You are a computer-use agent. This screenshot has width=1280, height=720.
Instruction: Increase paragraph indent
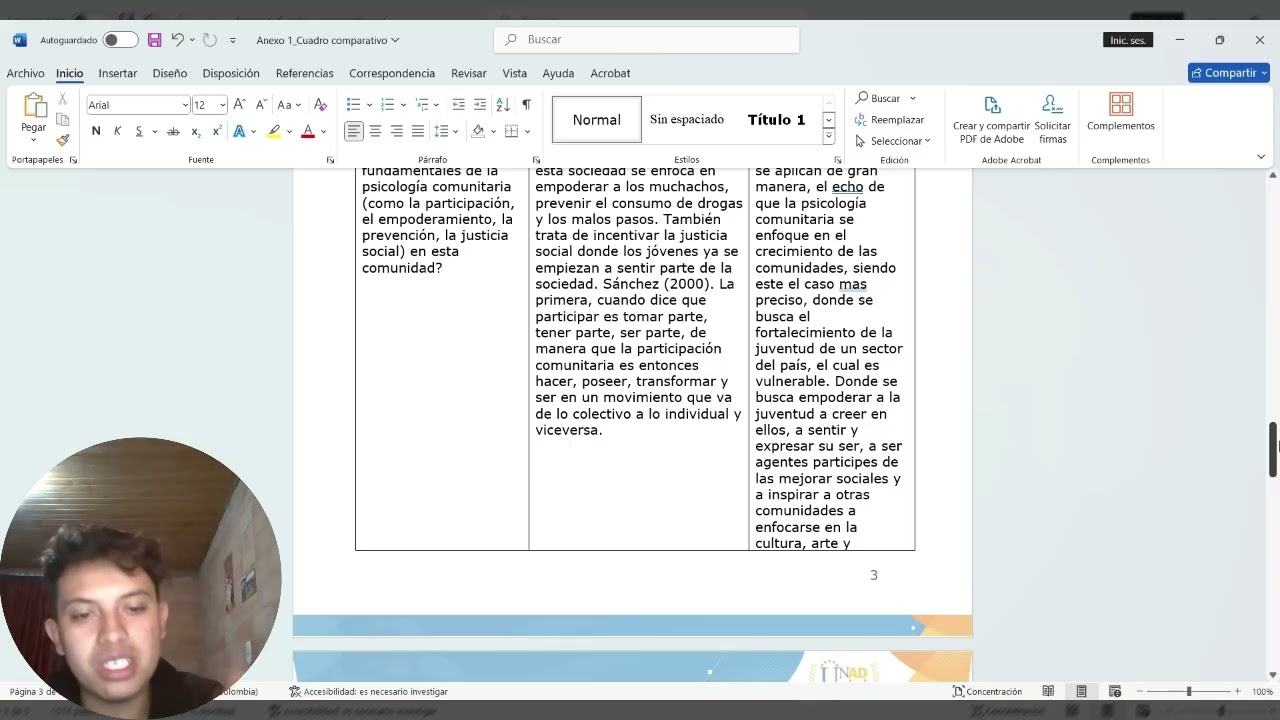[x=480, y=105]
